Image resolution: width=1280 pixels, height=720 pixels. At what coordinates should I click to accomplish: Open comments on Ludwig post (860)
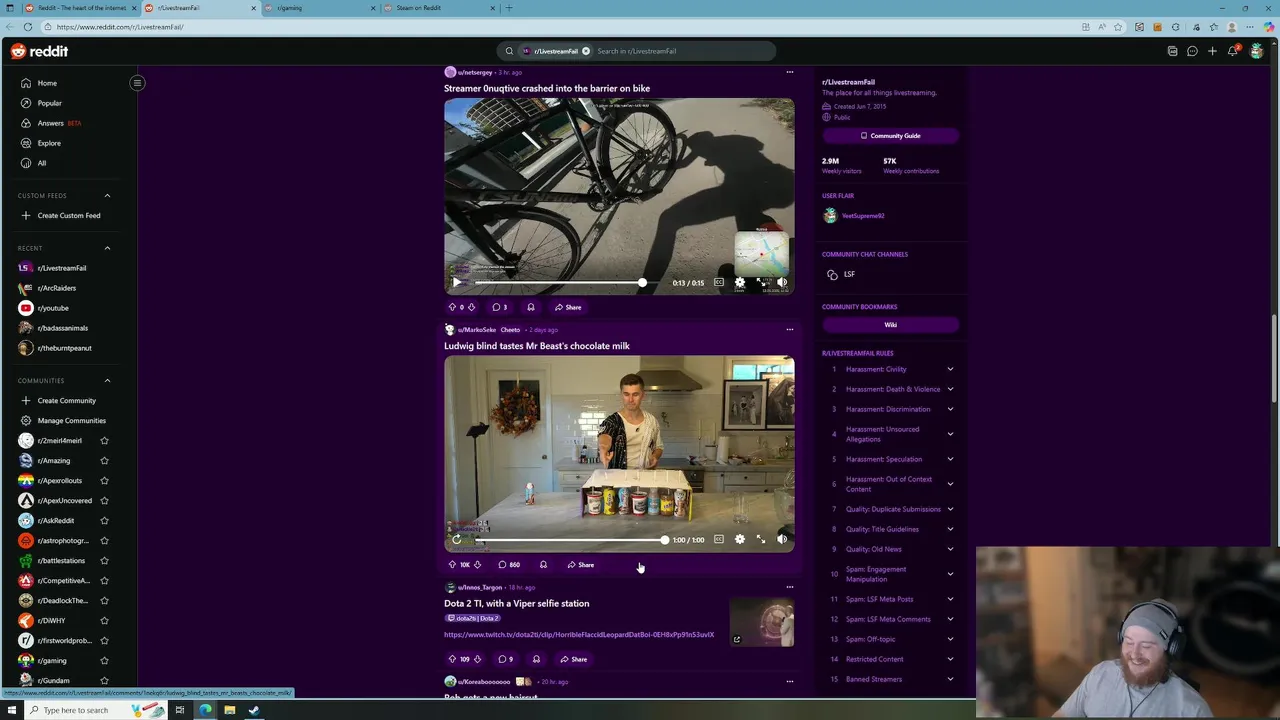click(509, 565)
